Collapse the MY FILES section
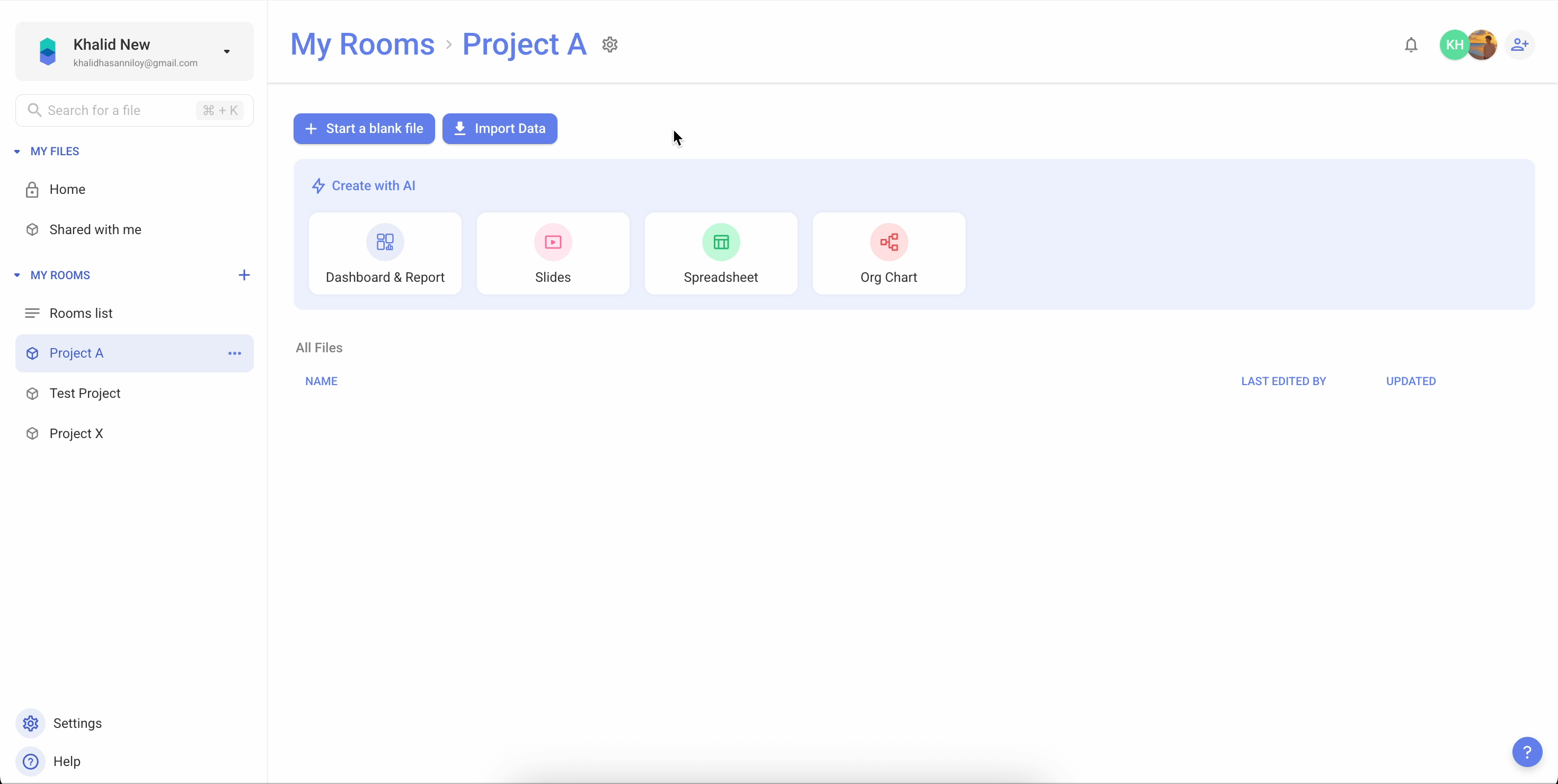The image size is (1558, 784). [16, 151]
